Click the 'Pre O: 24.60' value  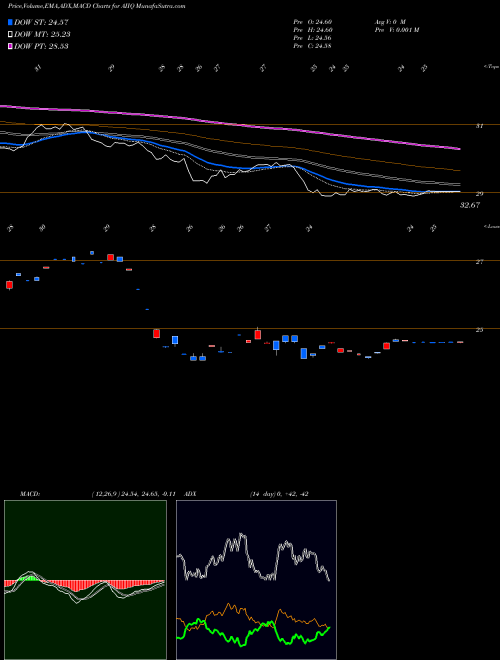[x=312, y=22]
